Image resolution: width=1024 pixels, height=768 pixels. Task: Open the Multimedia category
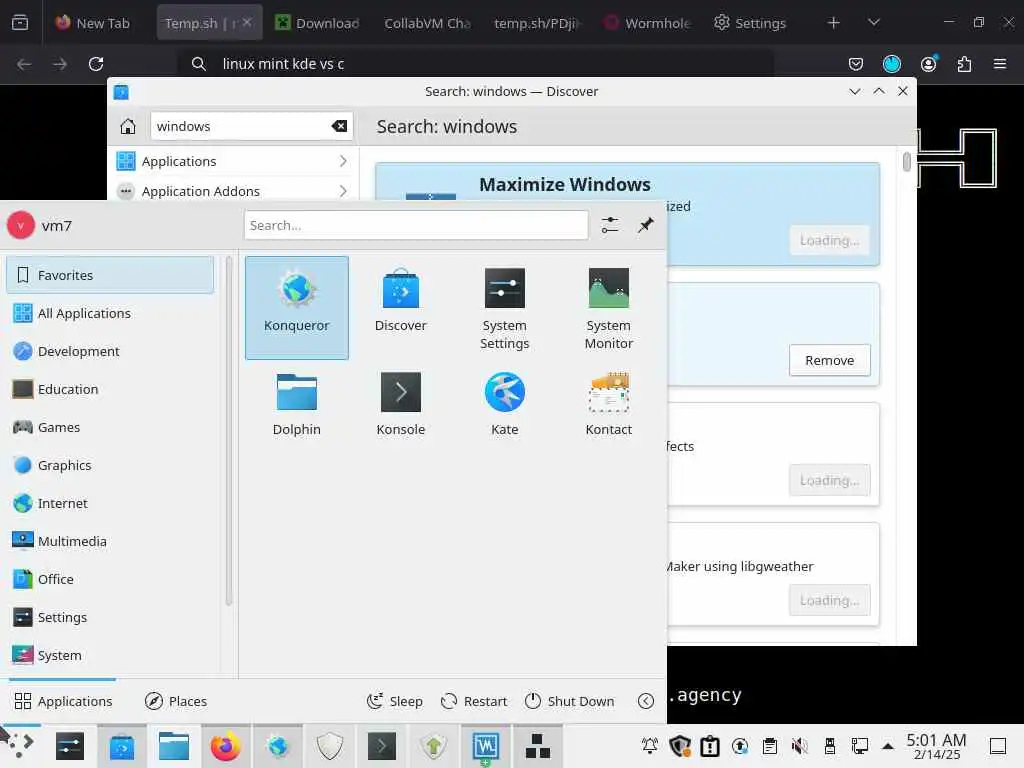pyautogui.click(x=110, y=541)
